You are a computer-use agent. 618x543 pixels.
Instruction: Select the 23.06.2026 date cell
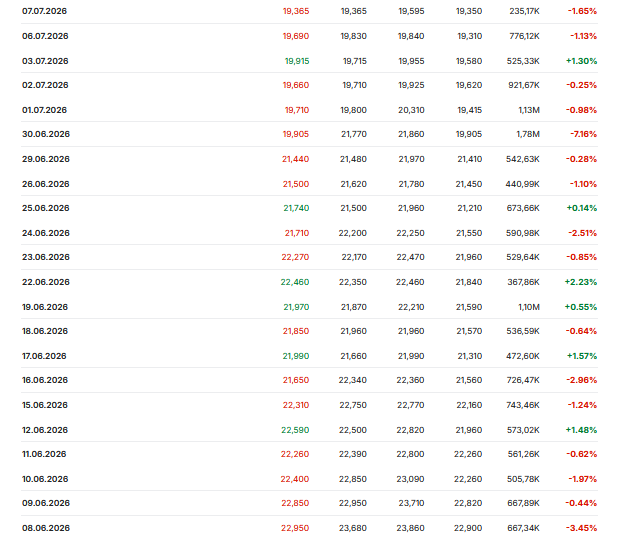[x=46, y=257]
